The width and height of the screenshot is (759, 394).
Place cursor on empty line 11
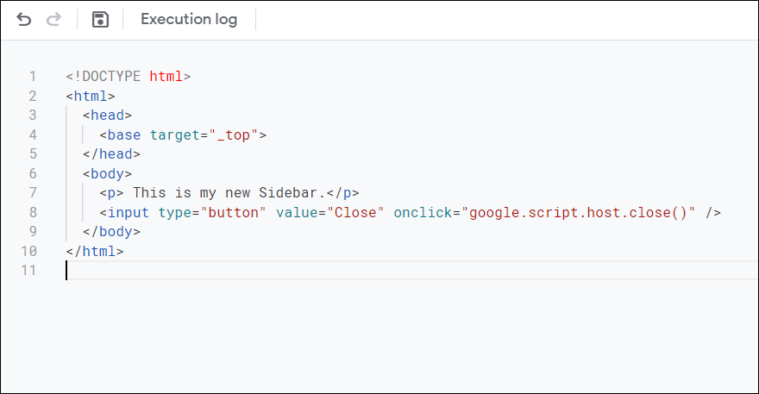[411, 270]
